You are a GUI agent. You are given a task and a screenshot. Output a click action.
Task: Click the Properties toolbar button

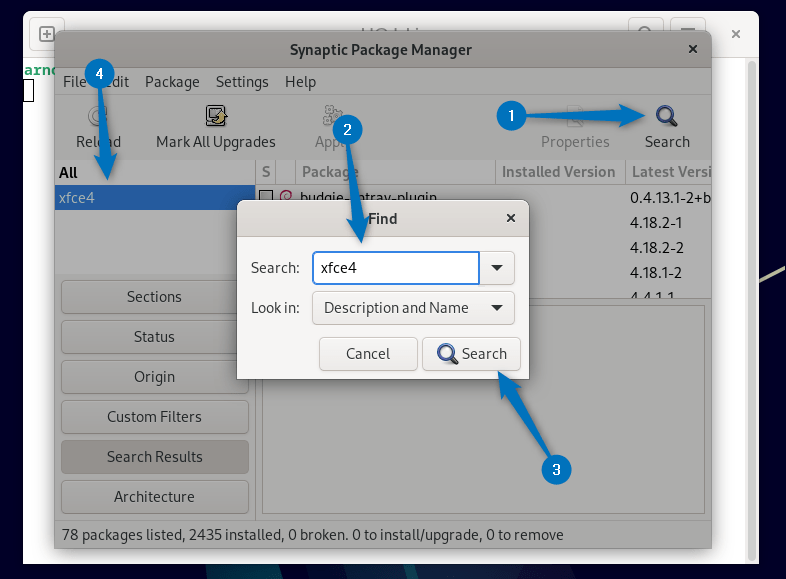pos(575,127)
